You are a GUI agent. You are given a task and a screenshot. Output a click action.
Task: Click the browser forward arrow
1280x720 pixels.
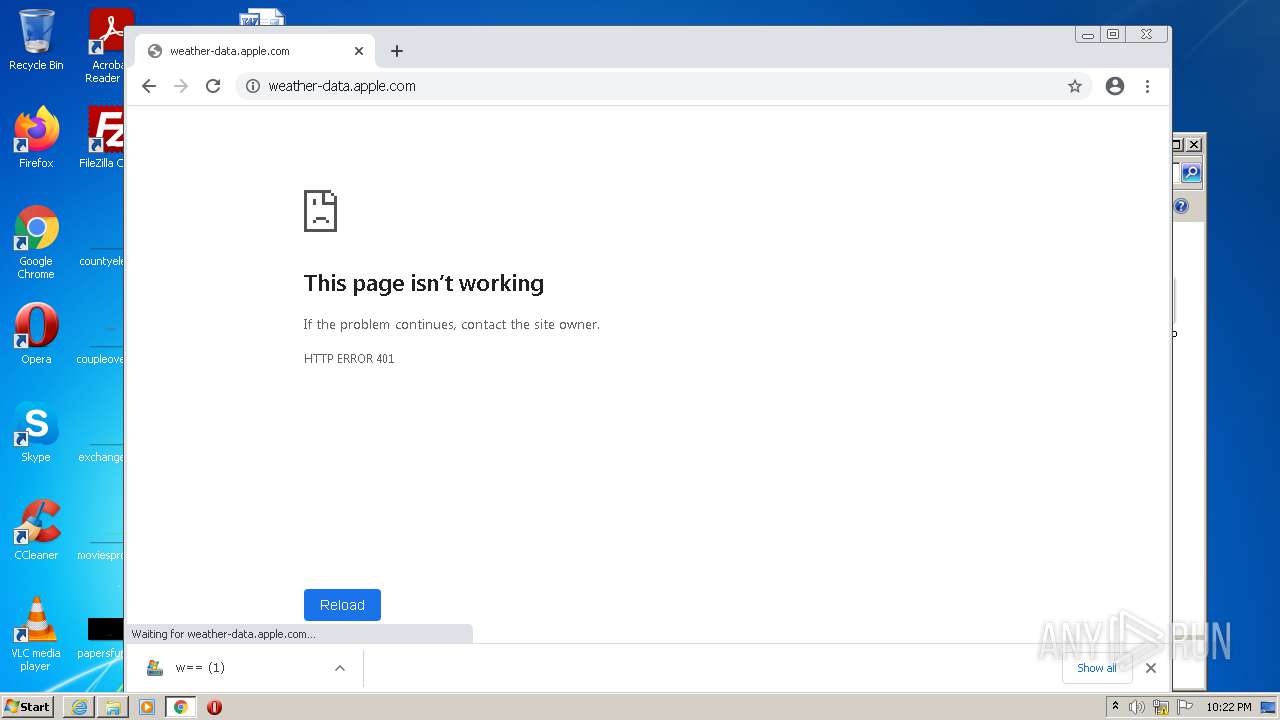pyautogui.click(x=181, y=86)
